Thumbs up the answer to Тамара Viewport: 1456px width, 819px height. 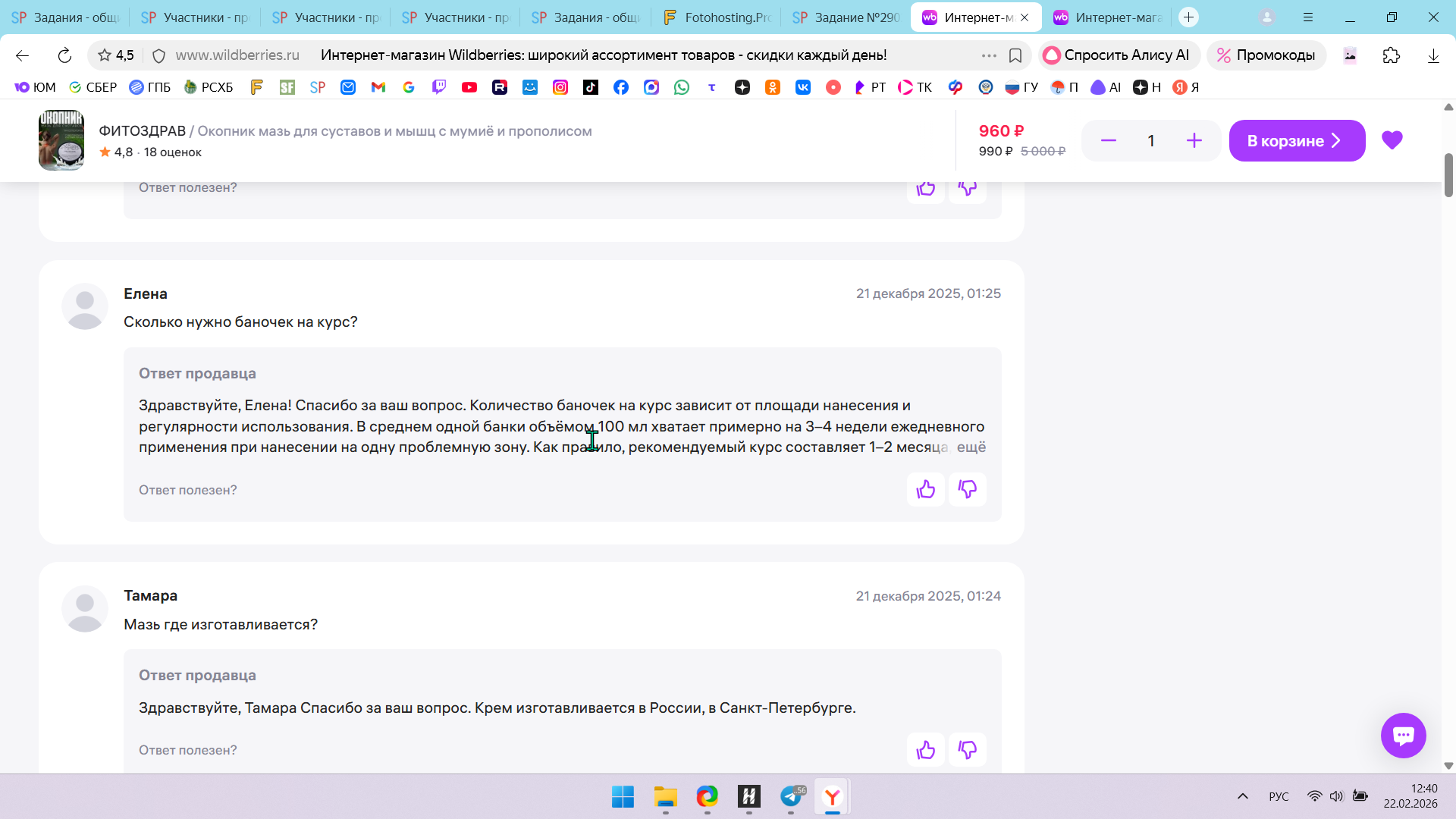[x=925, y=750]
